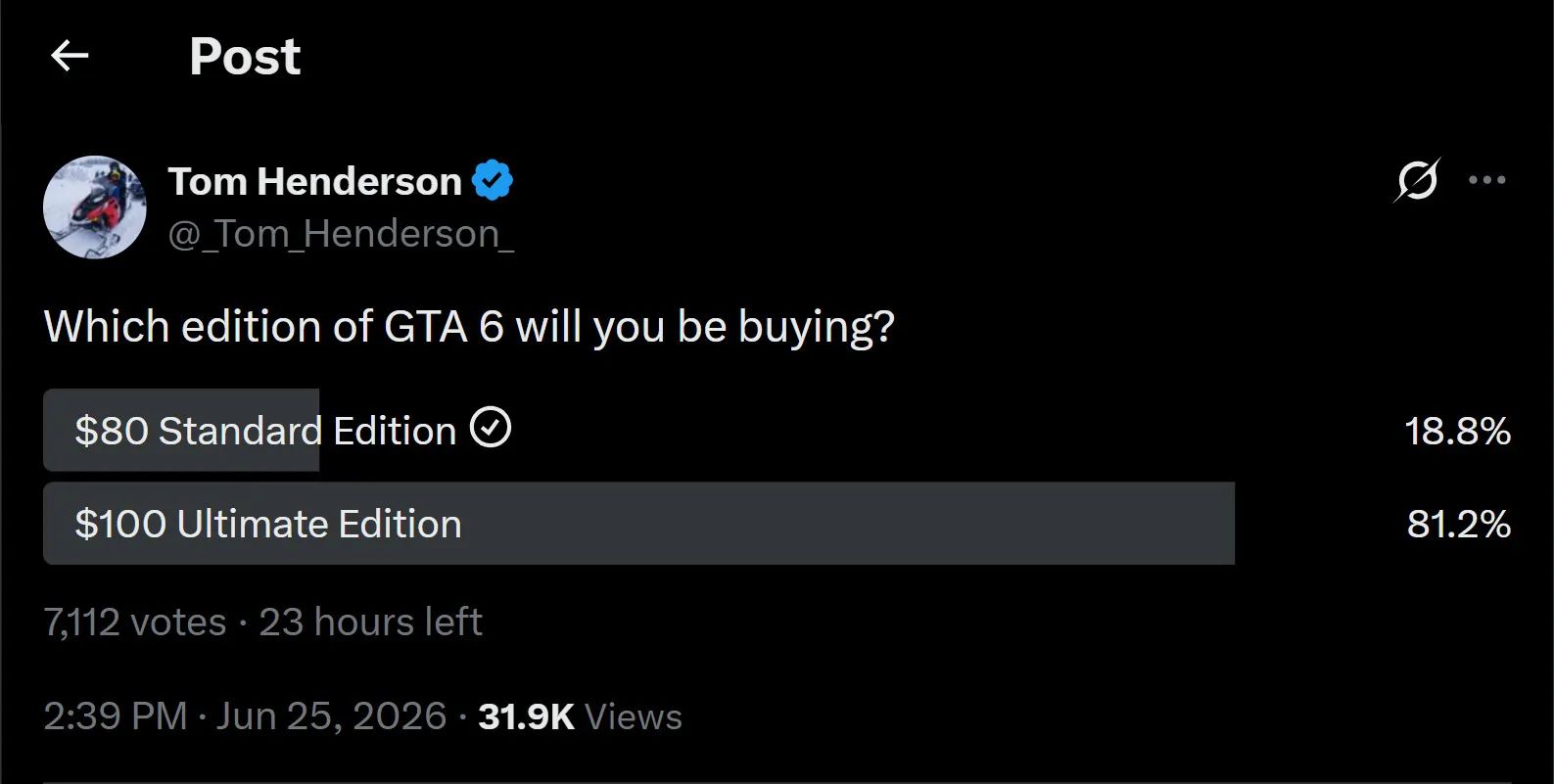Screen dimensions: 1554x784
Task: Open the @_Tom_Henderson_ handle link
Action: (341, 234)
